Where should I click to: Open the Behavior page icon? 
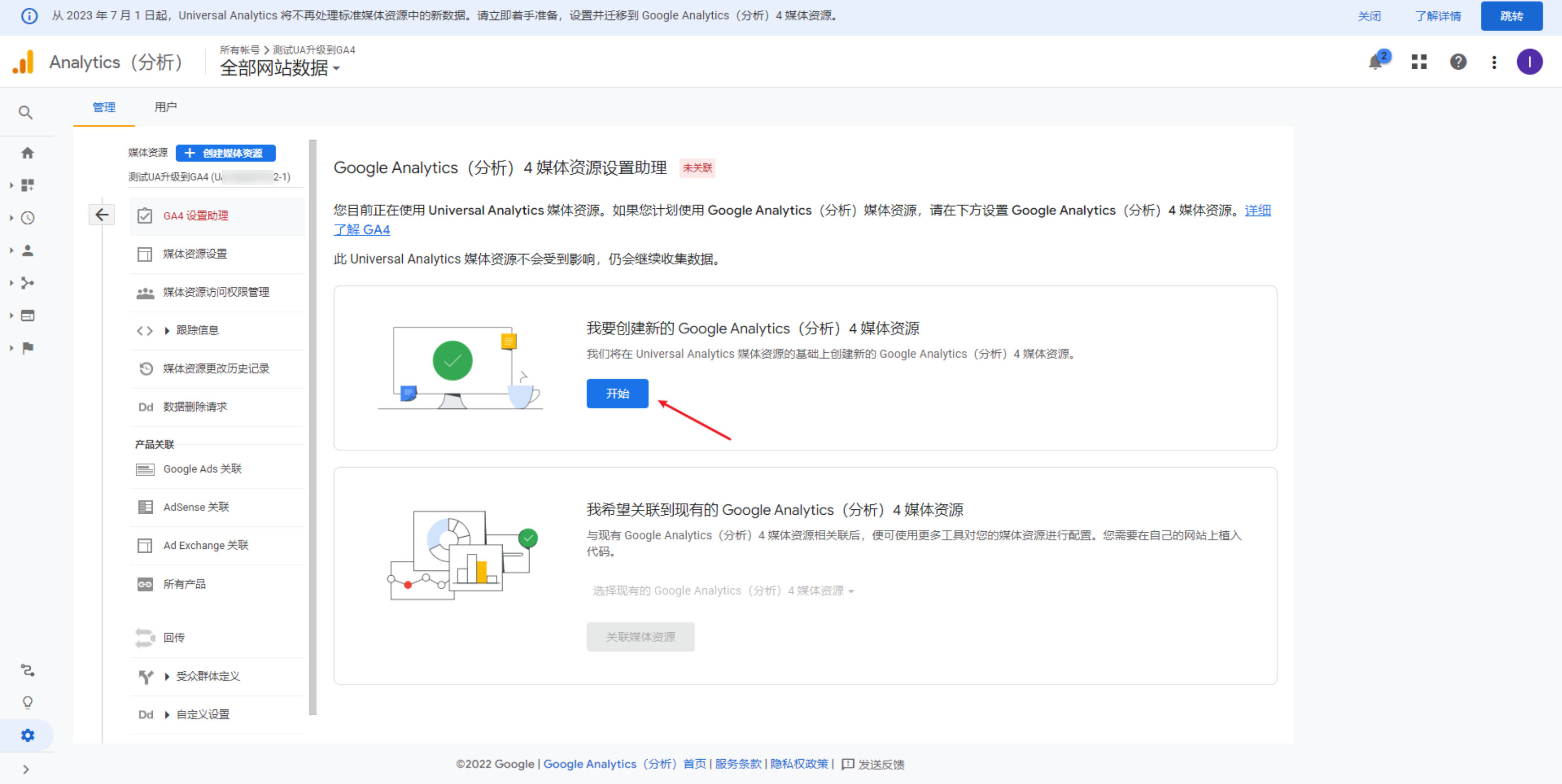point(27,315)
